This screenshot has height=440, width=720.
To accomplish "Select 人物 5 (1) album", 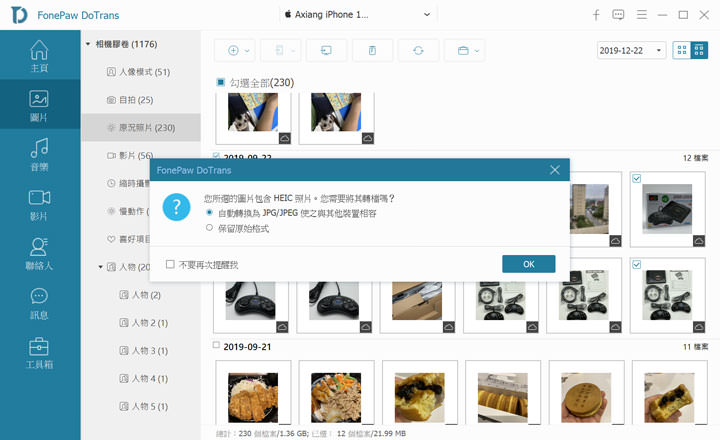I will coord(144,406).
